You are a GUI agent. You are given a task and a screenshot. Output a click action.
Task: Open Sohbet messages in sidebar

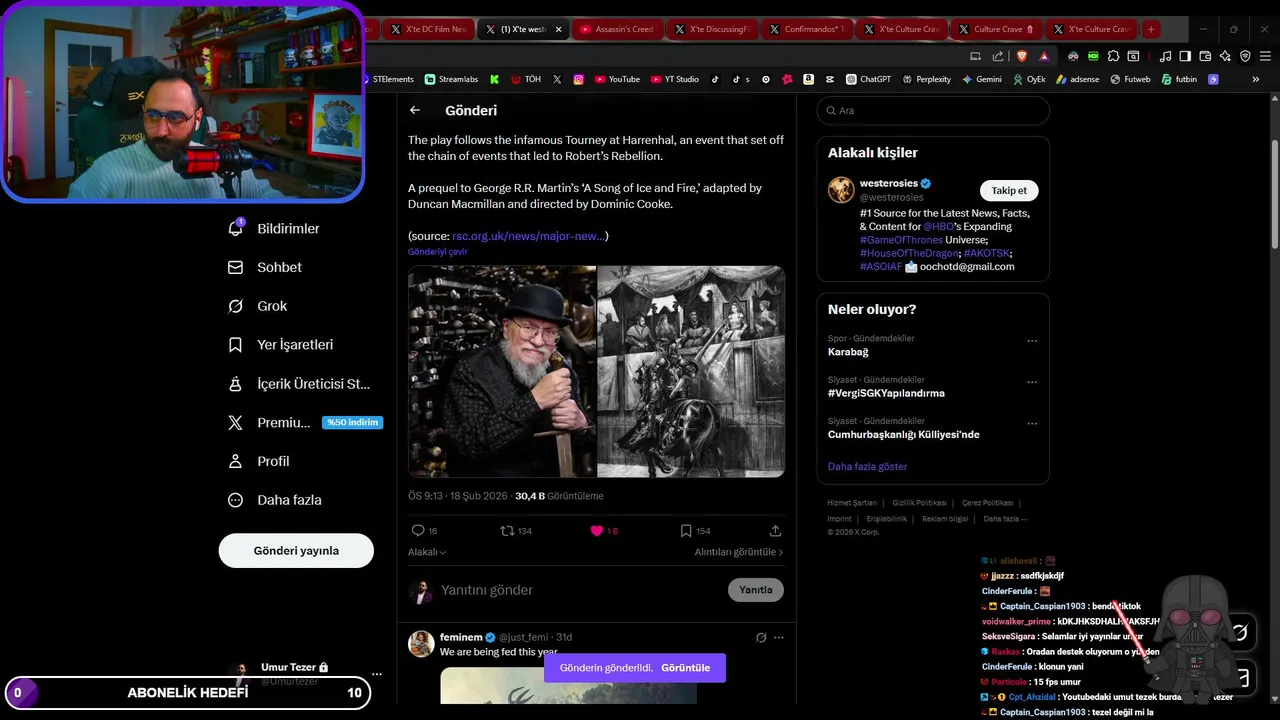[x=265, y=267]
